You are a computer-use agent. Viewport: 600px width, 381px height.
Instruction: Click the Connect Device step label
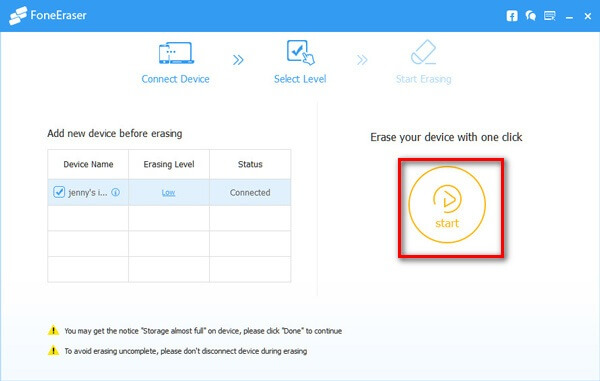(176, 79)
